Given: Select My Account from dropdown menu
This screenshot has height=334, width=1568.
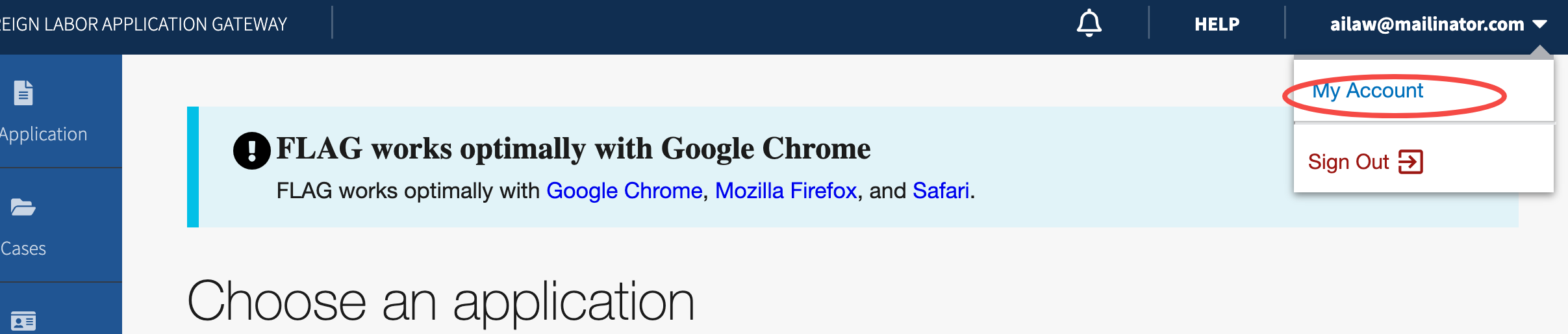Looking at the screenshot, I should click(1367, 91).
